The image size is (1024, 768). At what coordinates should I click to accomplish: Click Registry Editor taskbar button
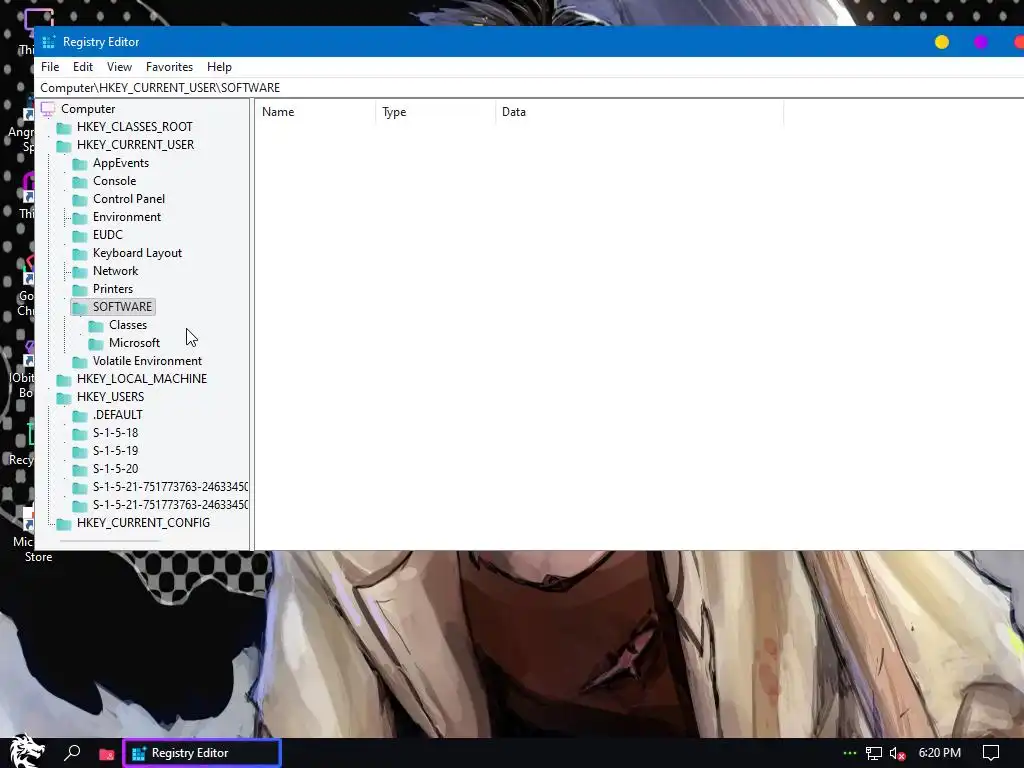(202, 753)
